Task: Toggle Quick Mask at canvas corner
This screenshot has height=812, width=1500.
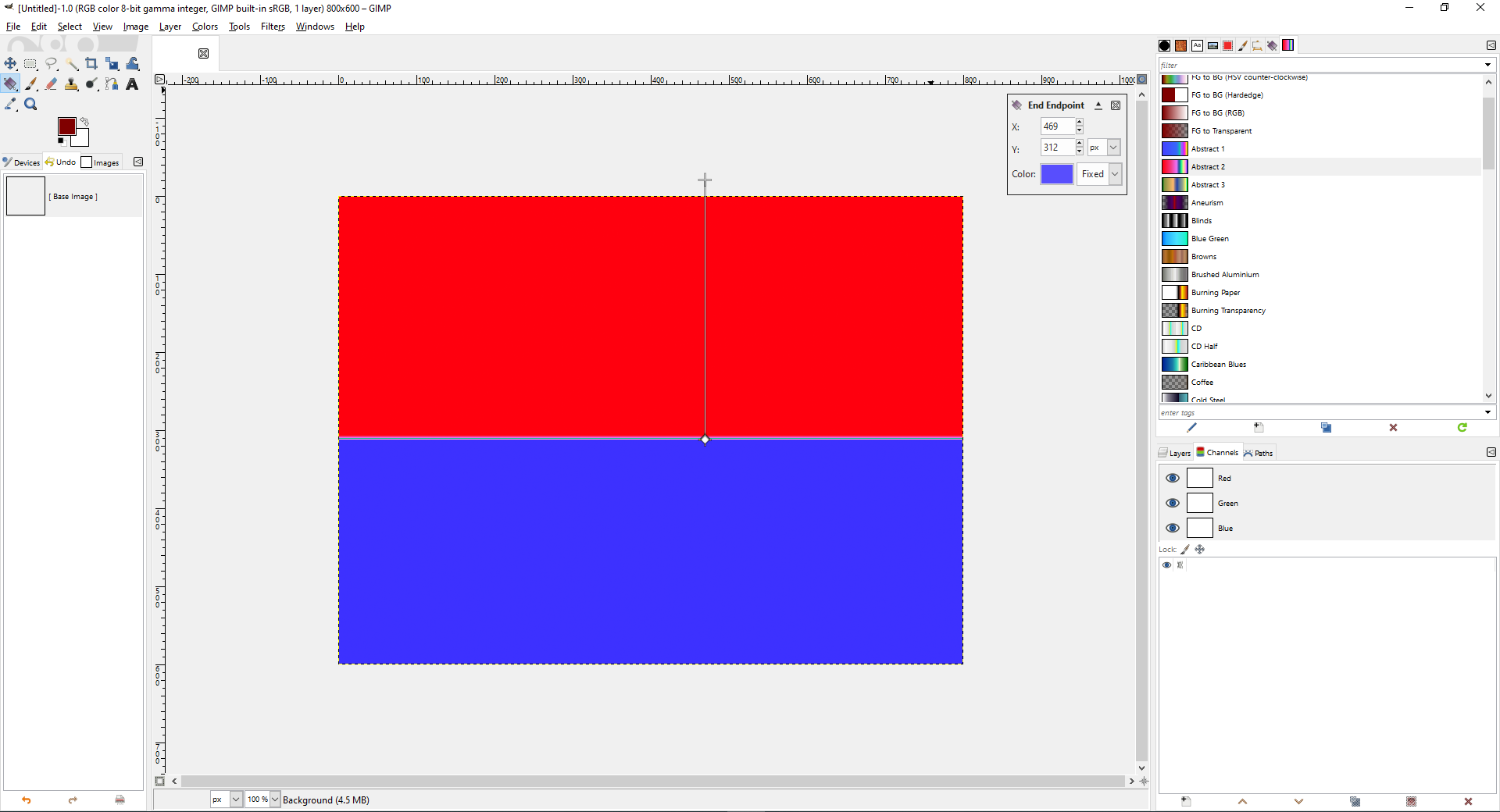Action: click(160, 781)
